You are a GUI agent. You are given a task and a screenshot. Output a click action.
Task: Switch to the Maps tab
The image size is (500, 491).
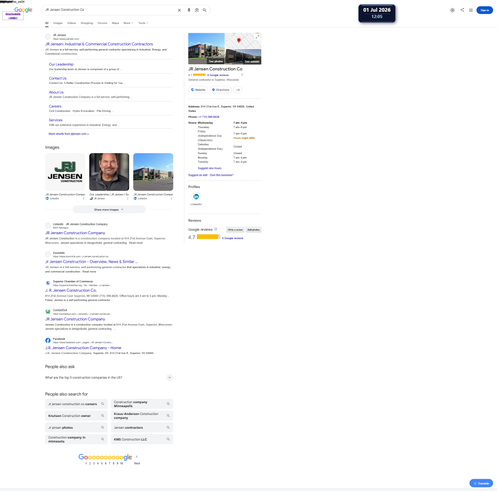tap(115, 23)
